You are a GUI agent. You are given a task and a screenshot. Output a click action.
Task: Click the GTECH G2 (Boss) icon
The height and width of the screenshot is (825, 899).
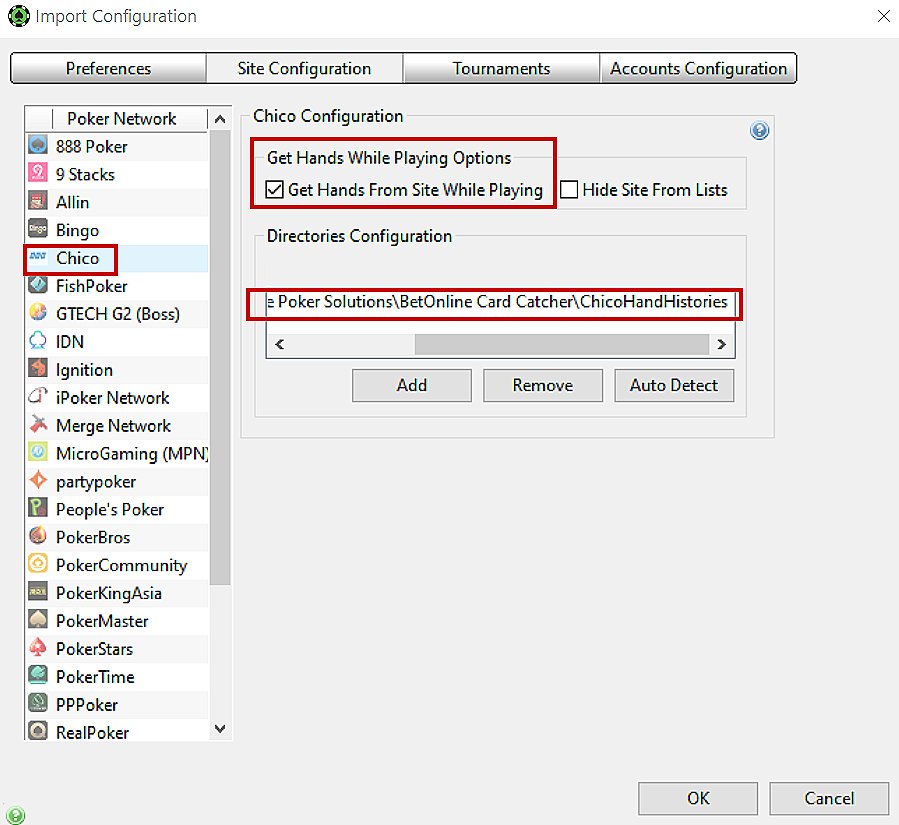[38, 313]
